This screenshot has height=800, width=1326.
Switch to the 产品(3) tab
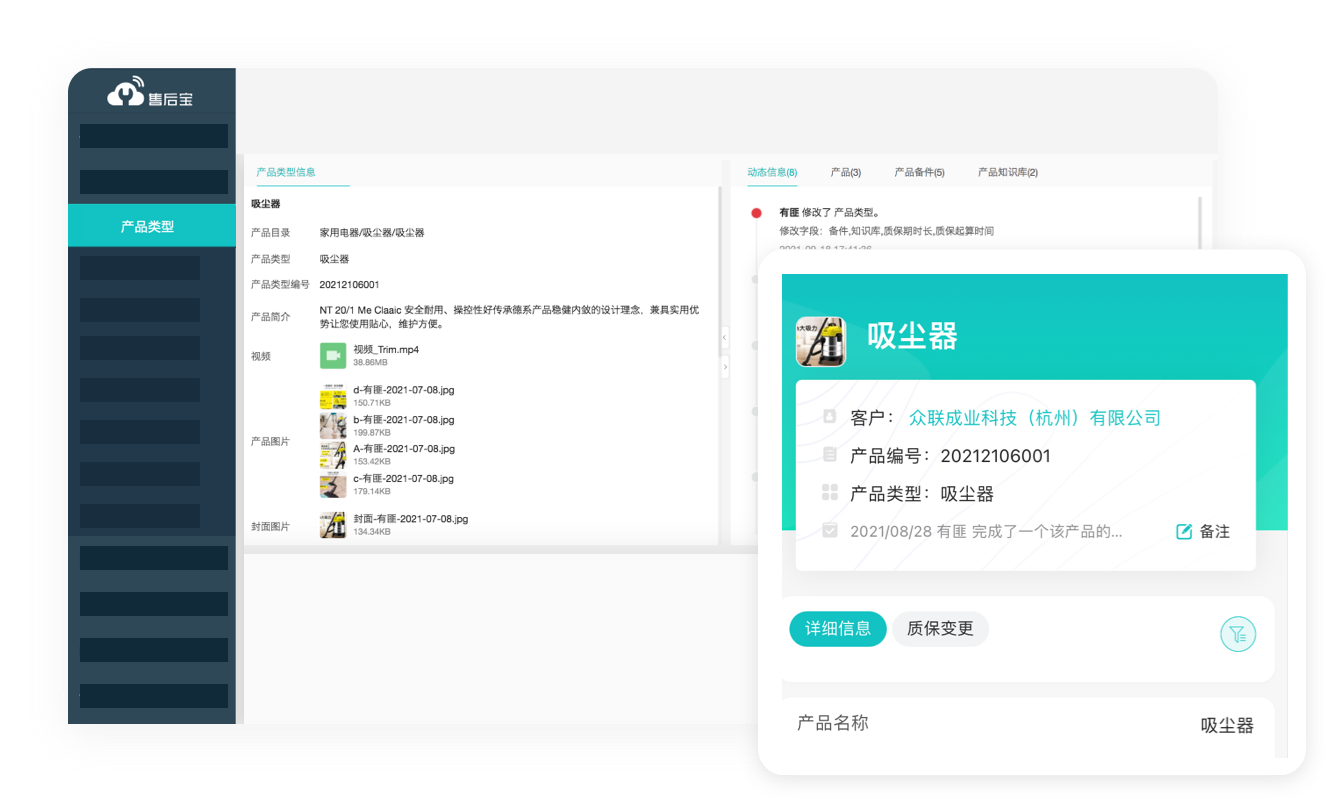click(x=847, y=172)
